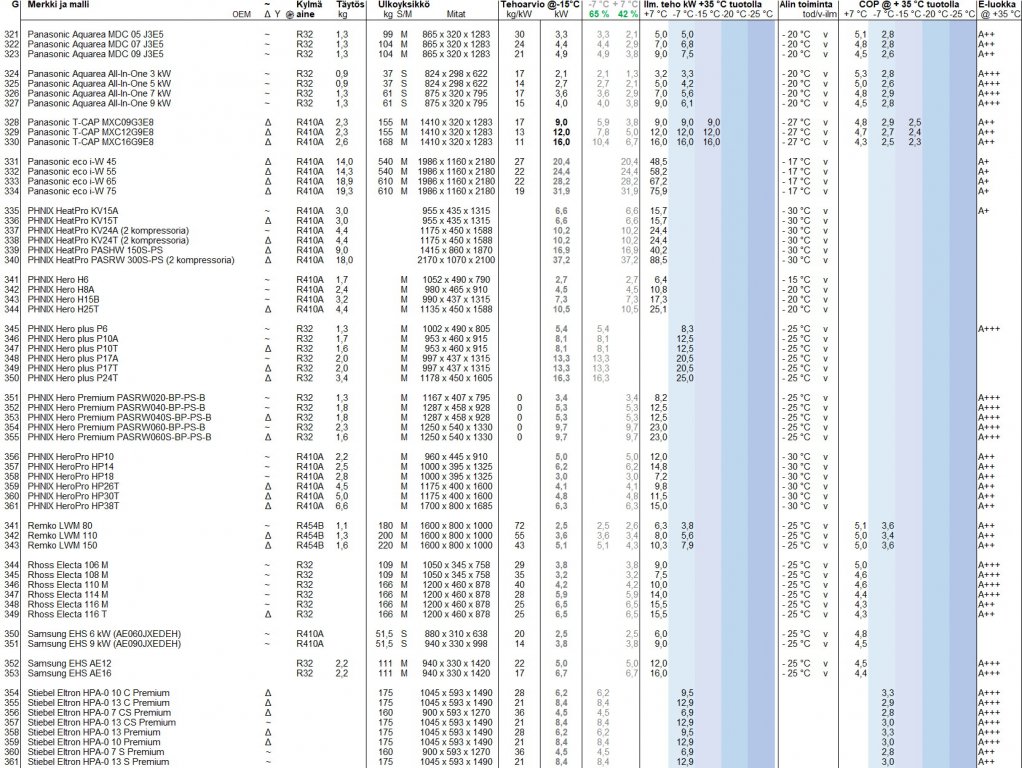This screenshot has height=768, width=1022.
Task: Click the 'PHNIX HeroPro HP38T' cell
Action: (x=73, y=505)
